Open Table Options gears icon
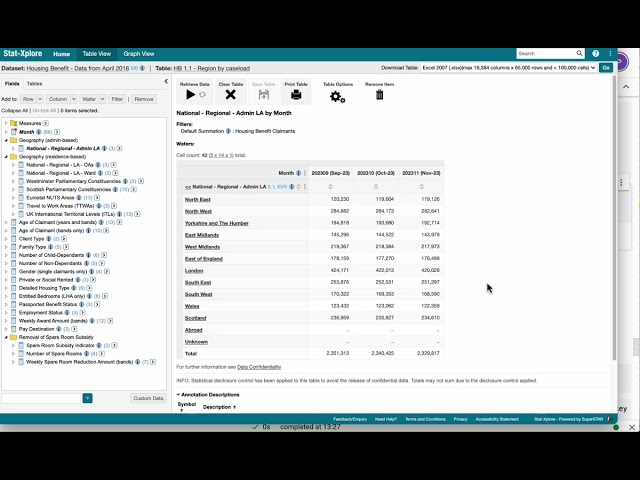This screenshot has height=480, width=640. (x=338, y=97)
